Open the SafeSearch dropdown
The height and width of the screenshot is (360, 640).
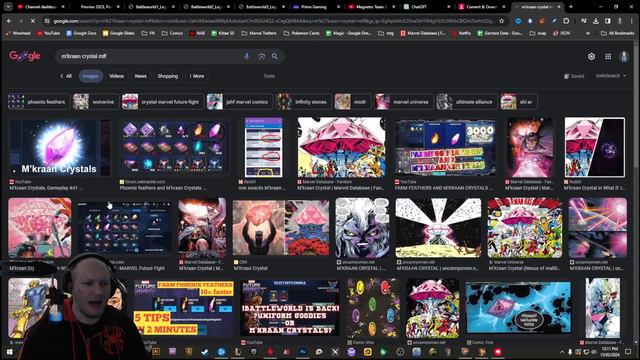pyautogui.click(x=611, y=76)
